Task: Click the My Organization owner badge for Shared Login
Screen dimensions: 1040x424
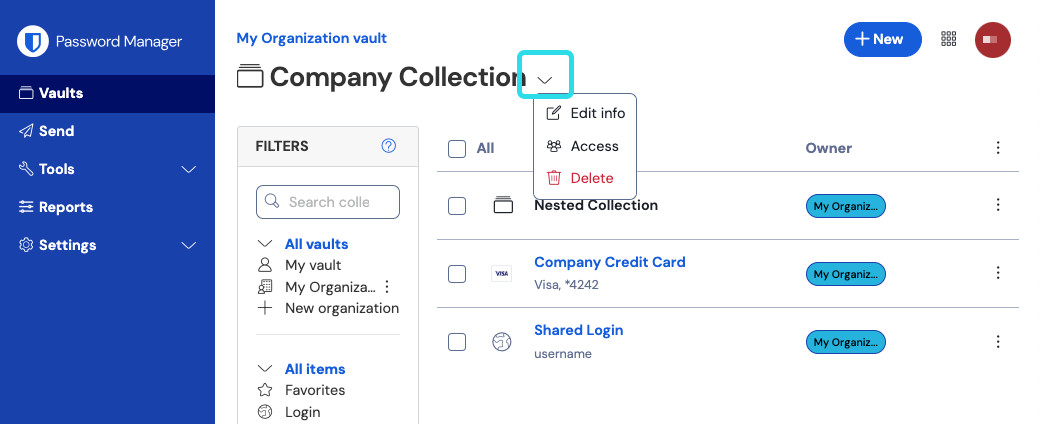Action: pyautogui.click(x=846, y=342)
